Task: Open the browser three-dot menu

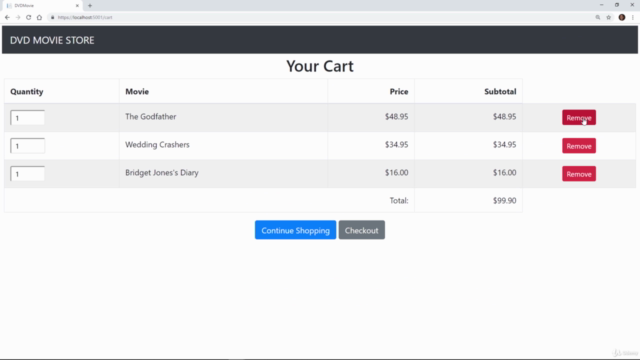Action: 633,18
